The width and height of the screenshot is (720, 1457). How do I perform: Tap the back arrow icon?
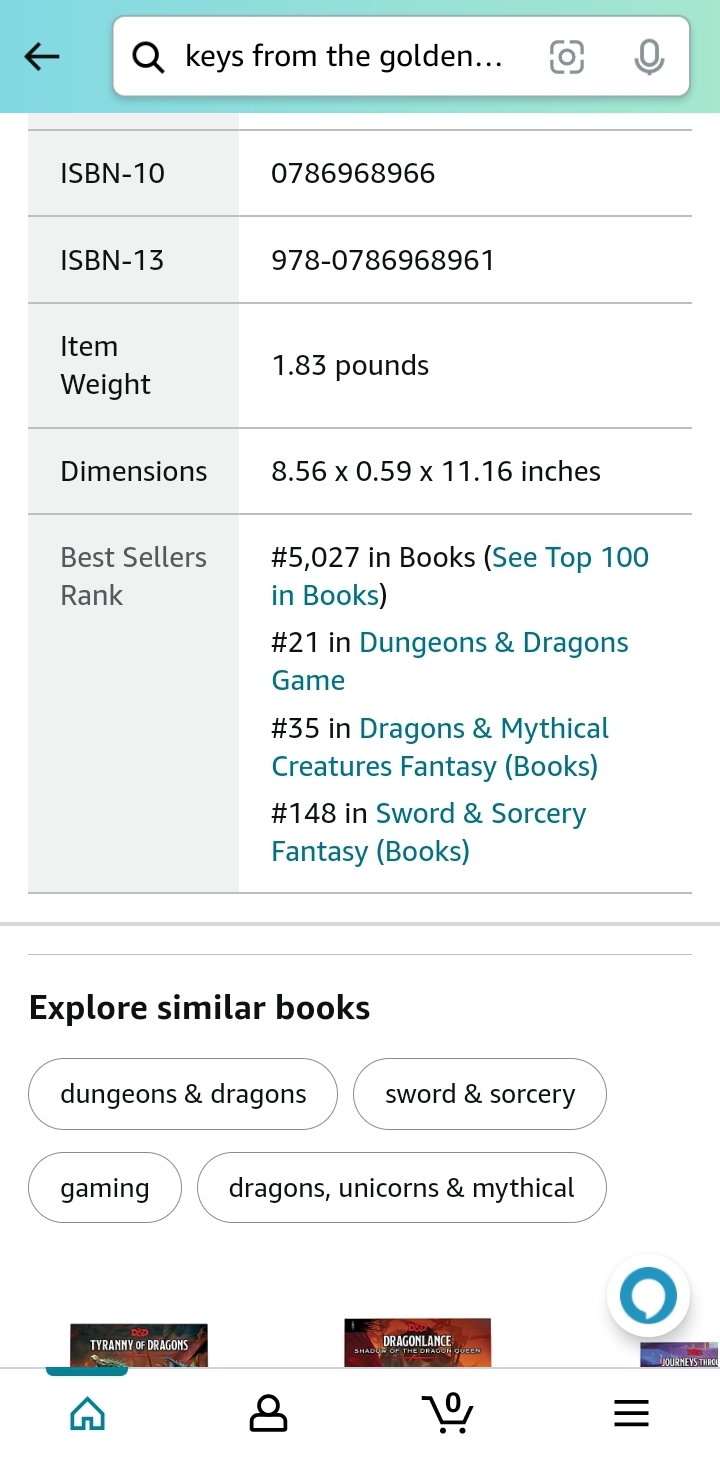tap(42, 57)
